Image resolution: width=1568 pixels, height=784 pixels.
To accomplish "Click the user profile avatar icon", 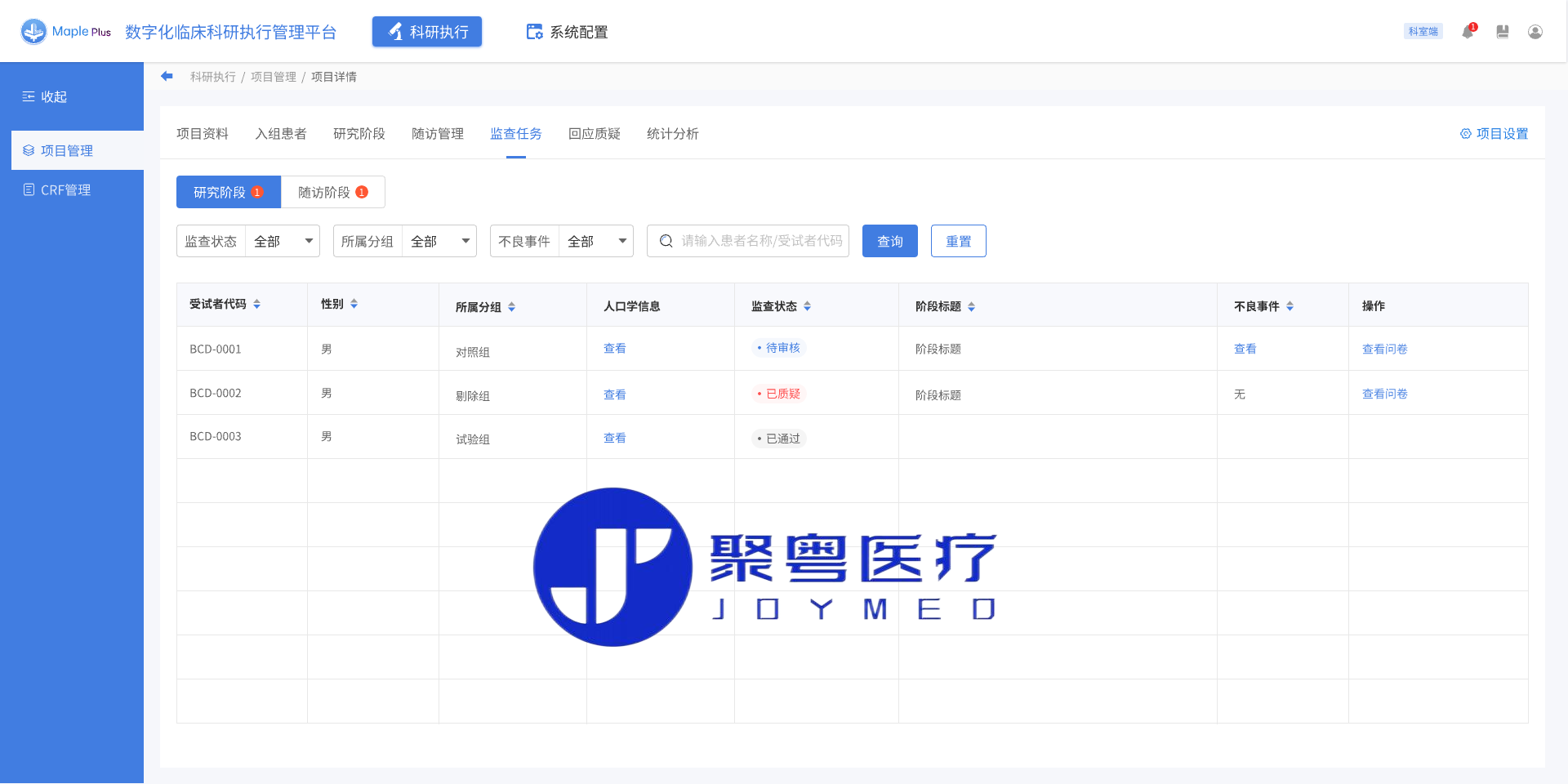I will pos(1535,32).
